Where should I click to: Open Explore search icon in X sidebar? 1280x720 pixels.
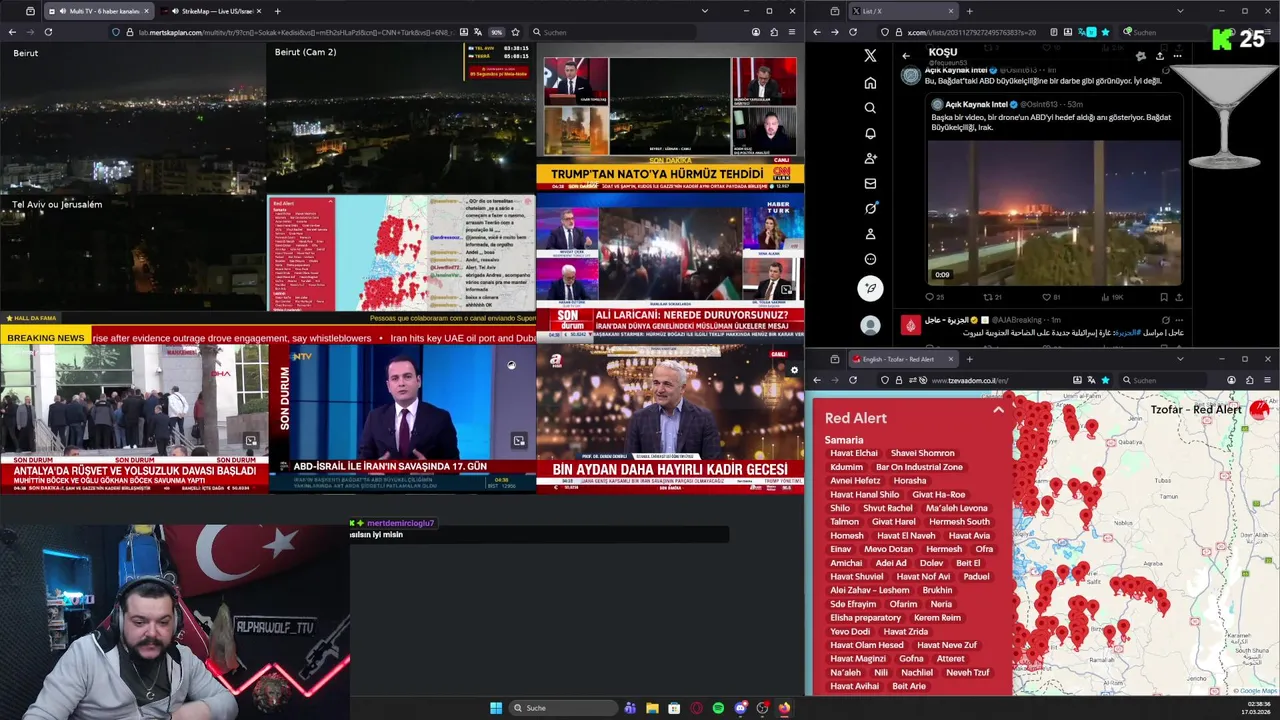click(x=870, y=108)
